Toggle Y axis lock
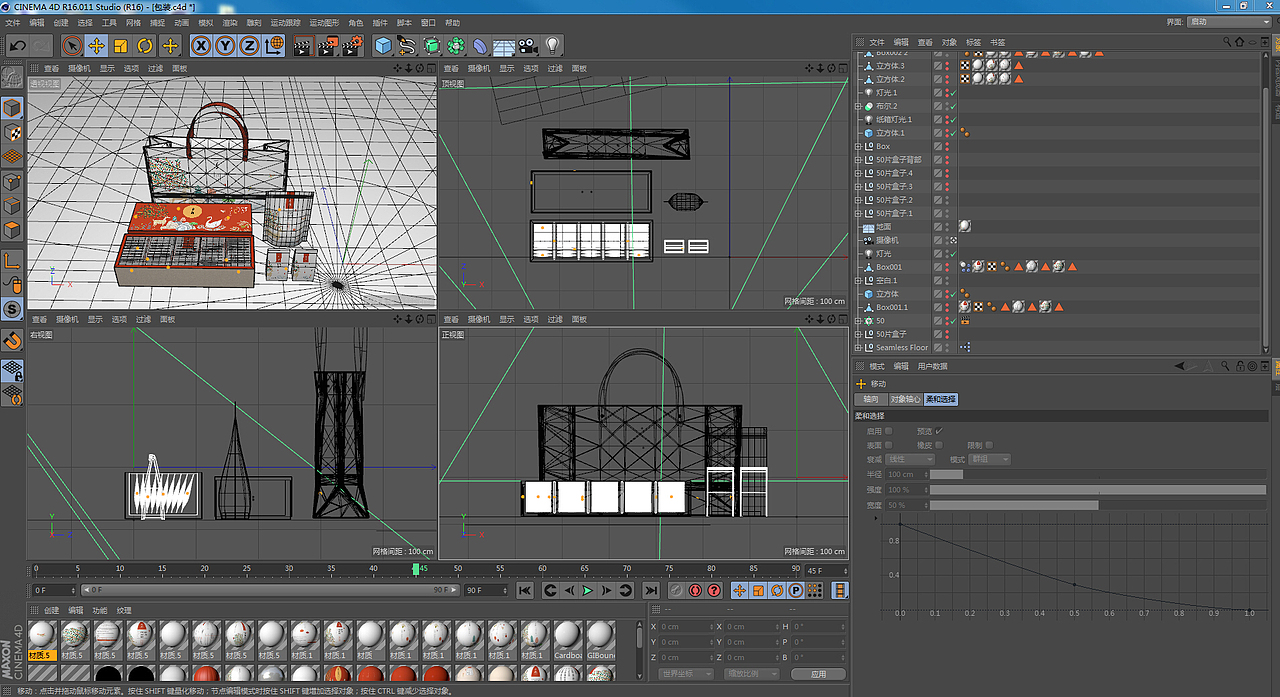 pyautogui.click(x=225, y=45)
